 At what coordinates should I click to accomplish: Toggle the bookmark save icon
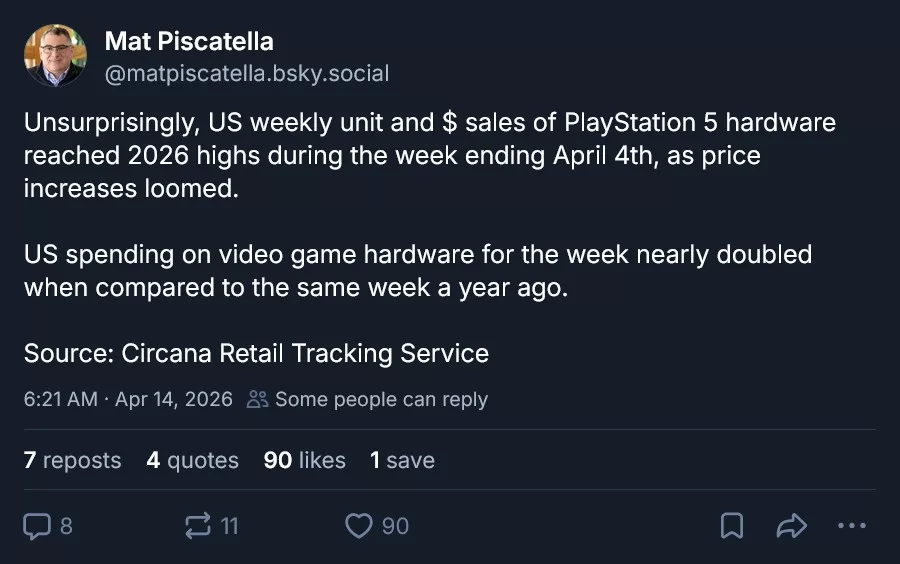point(732,526)
